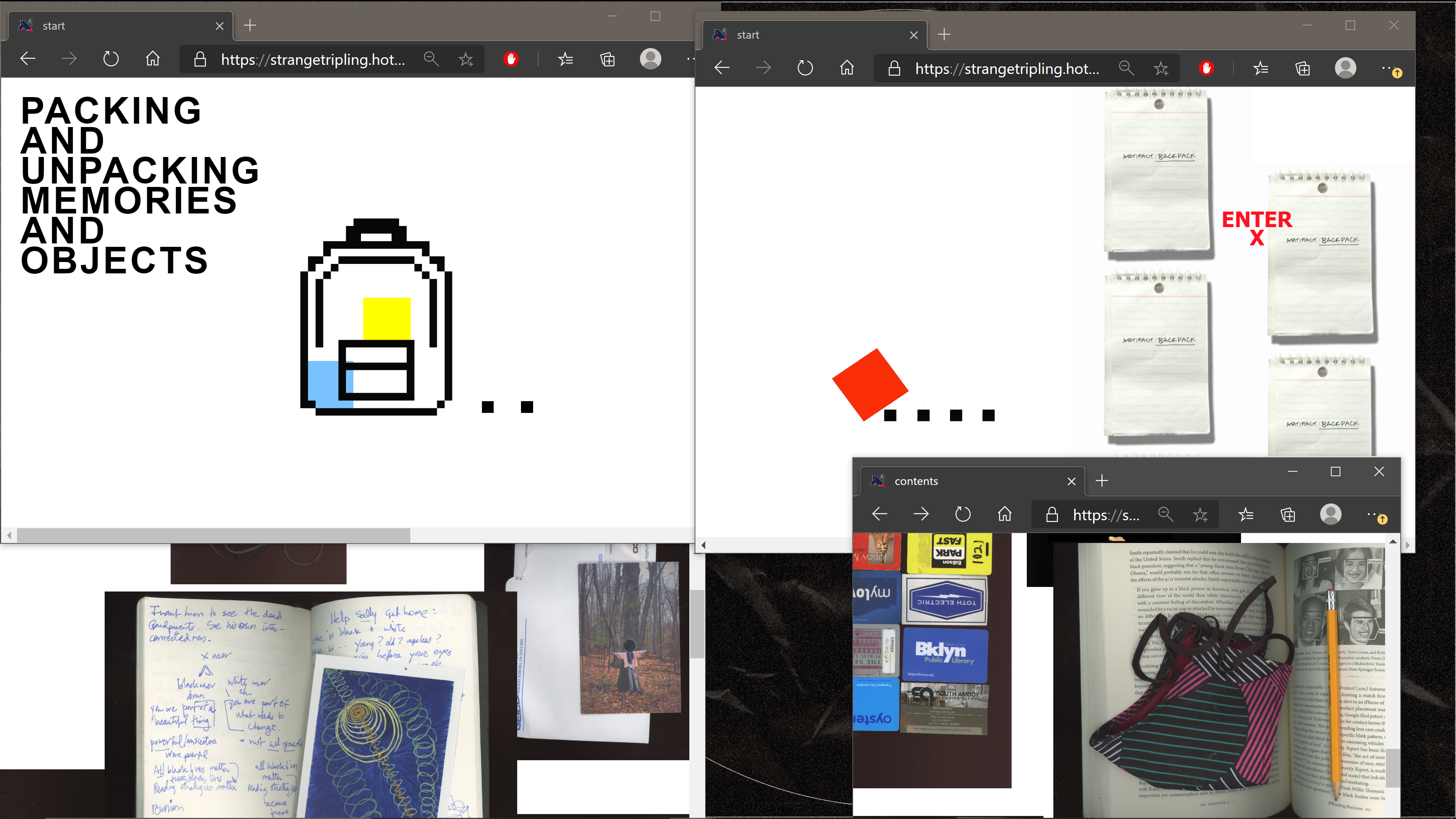Image resolution: width=1456 pixels, height=819 pixels.
Task: Click the Toth Electric sticker
Action: coord(945,601)
